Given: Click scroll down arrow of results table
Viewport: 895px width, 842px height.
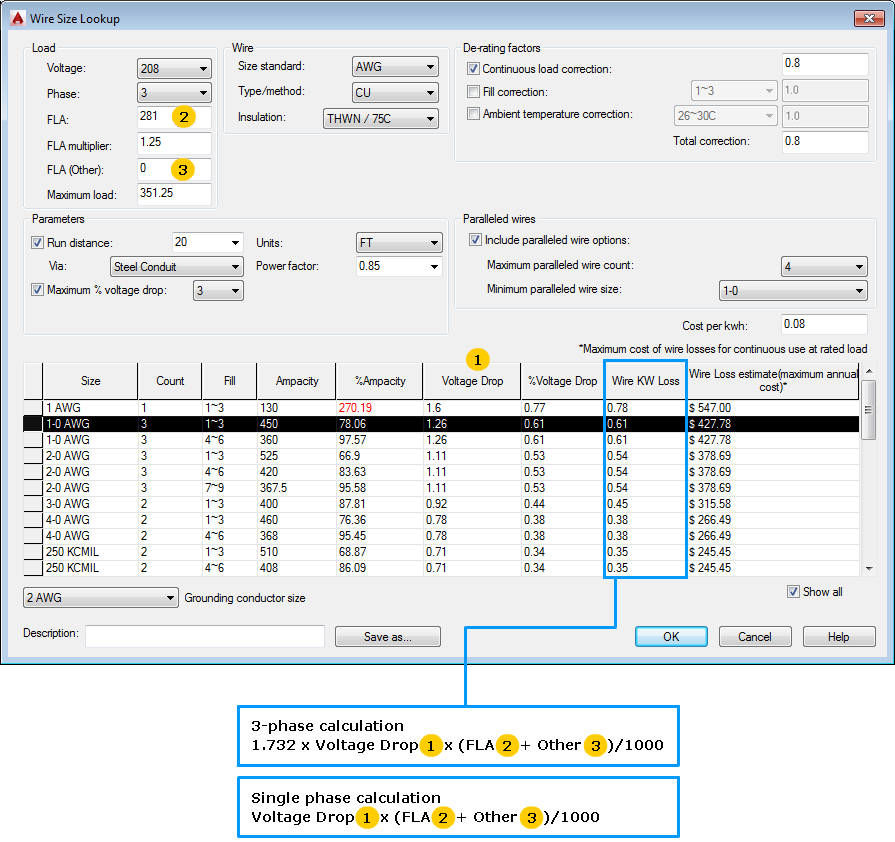Looking at the screenshot, I should [x=869, y=568].
